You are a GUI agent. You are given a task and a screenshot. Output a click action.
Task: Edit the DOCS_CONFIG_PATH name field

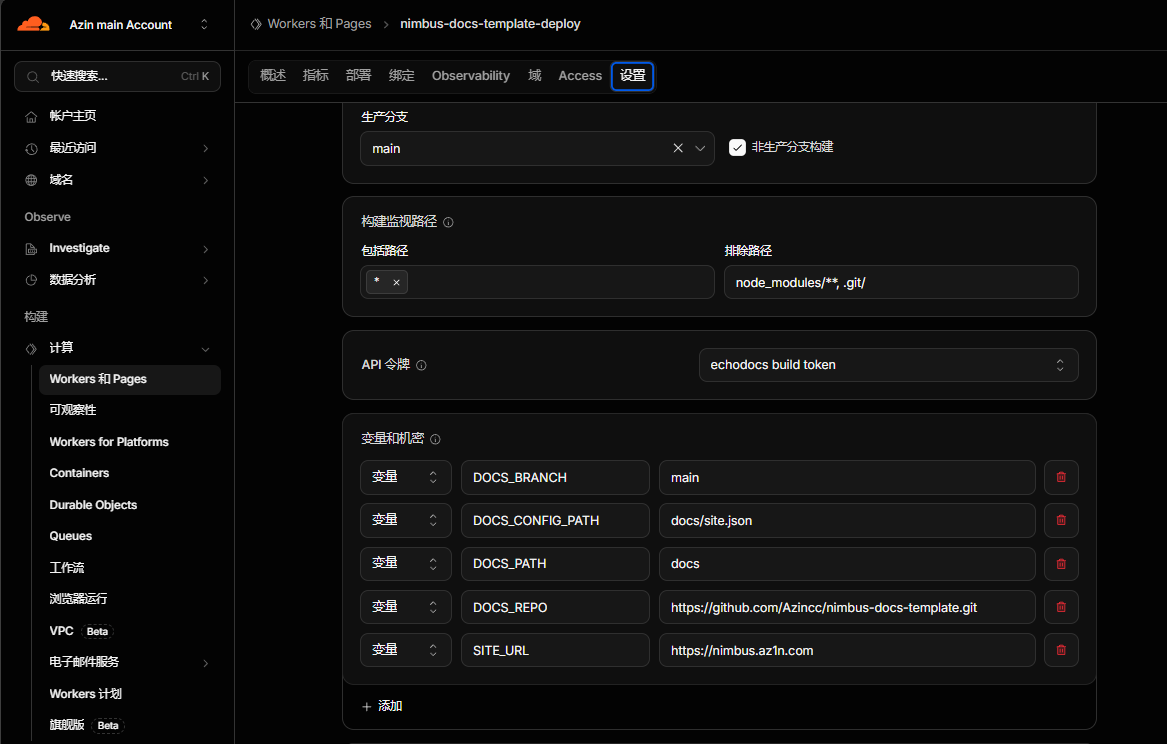[x=555, y=520]
